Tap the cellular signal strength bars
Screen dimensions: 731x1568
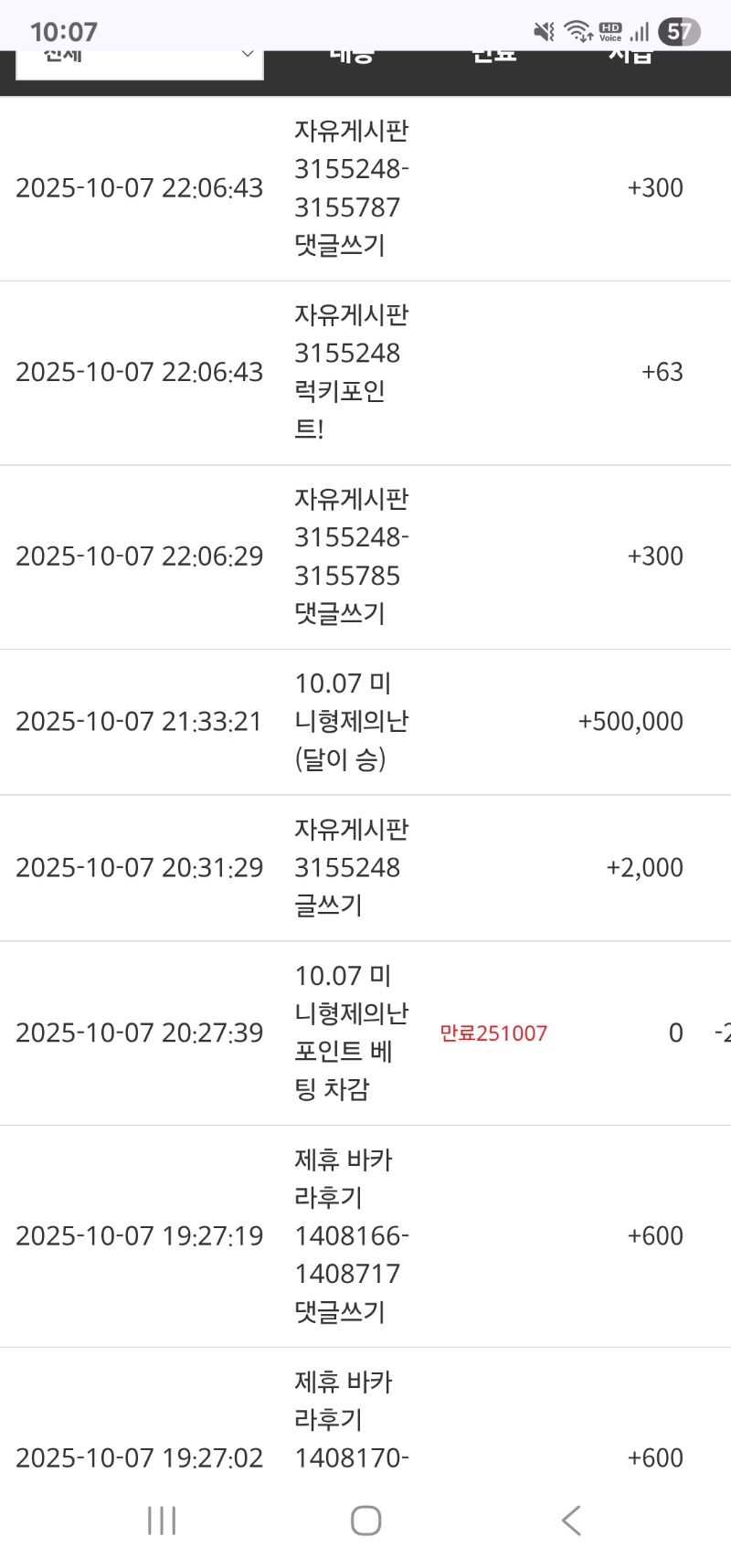click(x=640, y=32)
